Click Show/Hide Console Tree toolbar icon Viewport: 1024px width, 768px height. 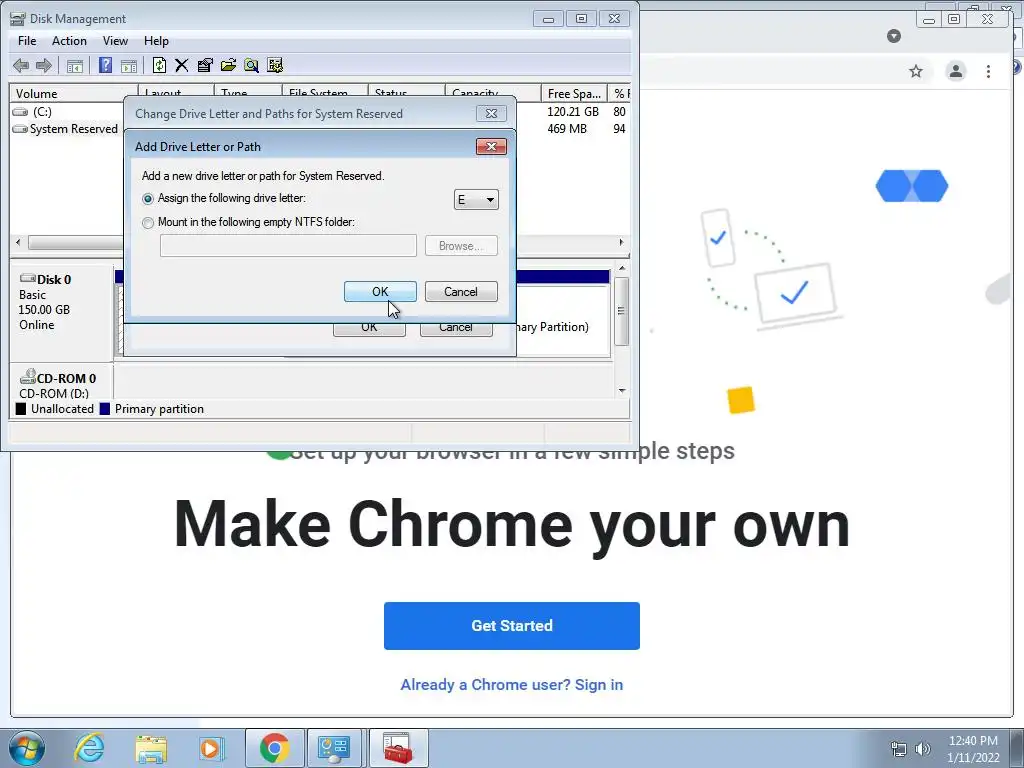(75, 65)
